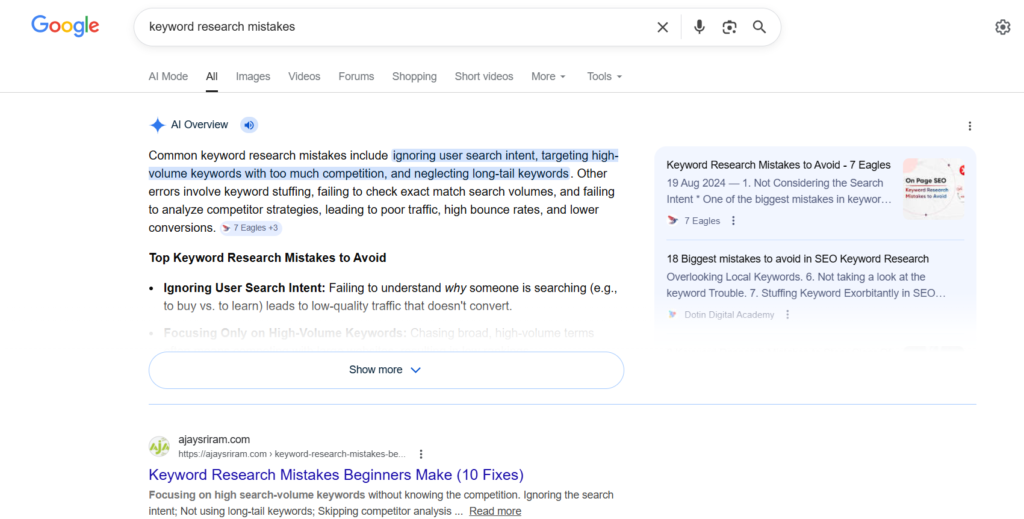The image size is (1024, 519).
Task: Click the Read more link in snippet
Action: (495, 511)
